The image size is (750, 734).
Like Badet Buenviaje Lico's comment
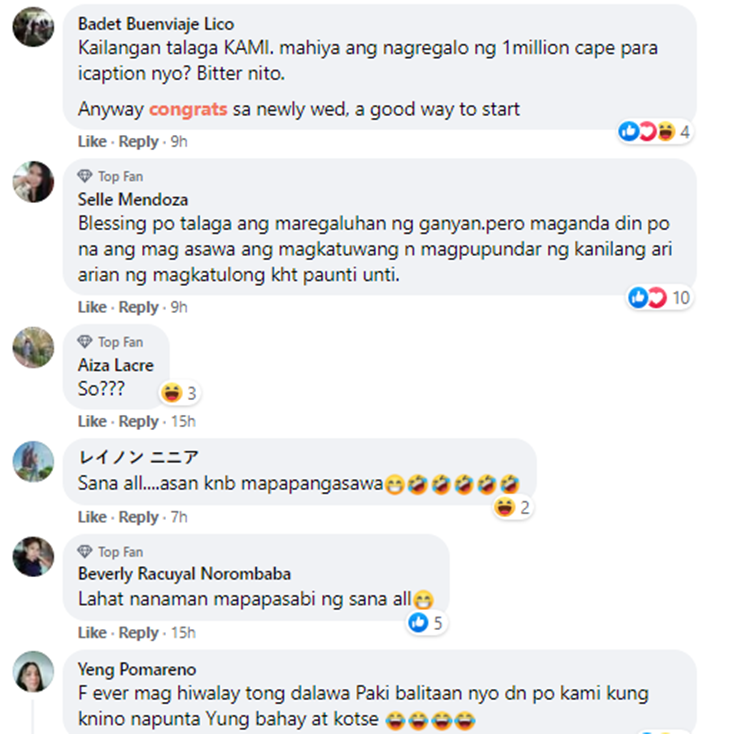pyautogui.click(x=92, y=142)
